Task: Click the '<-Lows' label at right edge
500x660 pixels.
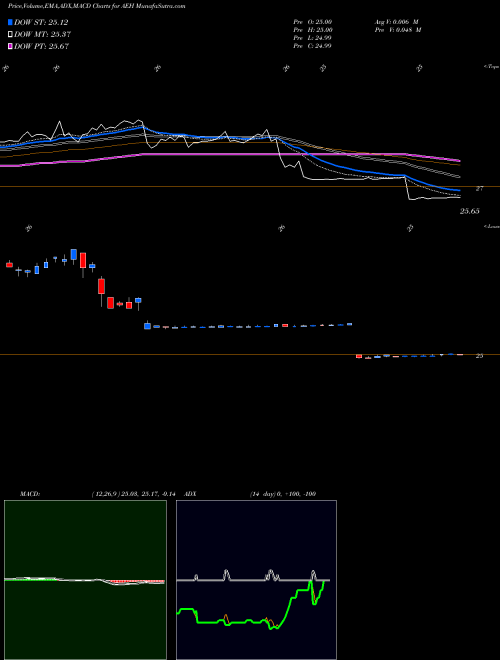Action: pos(492,226)
